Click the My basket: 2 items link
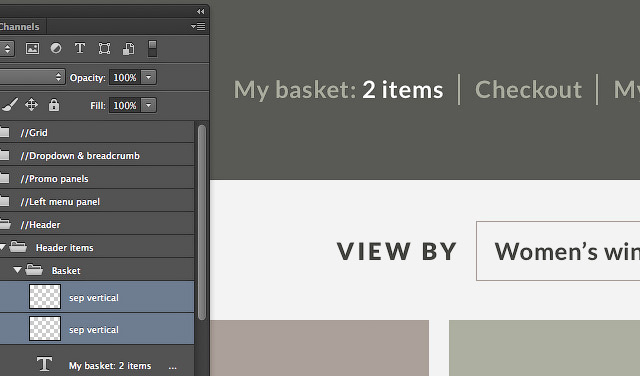Screen dimensions: 640x376 click(338, 90)
